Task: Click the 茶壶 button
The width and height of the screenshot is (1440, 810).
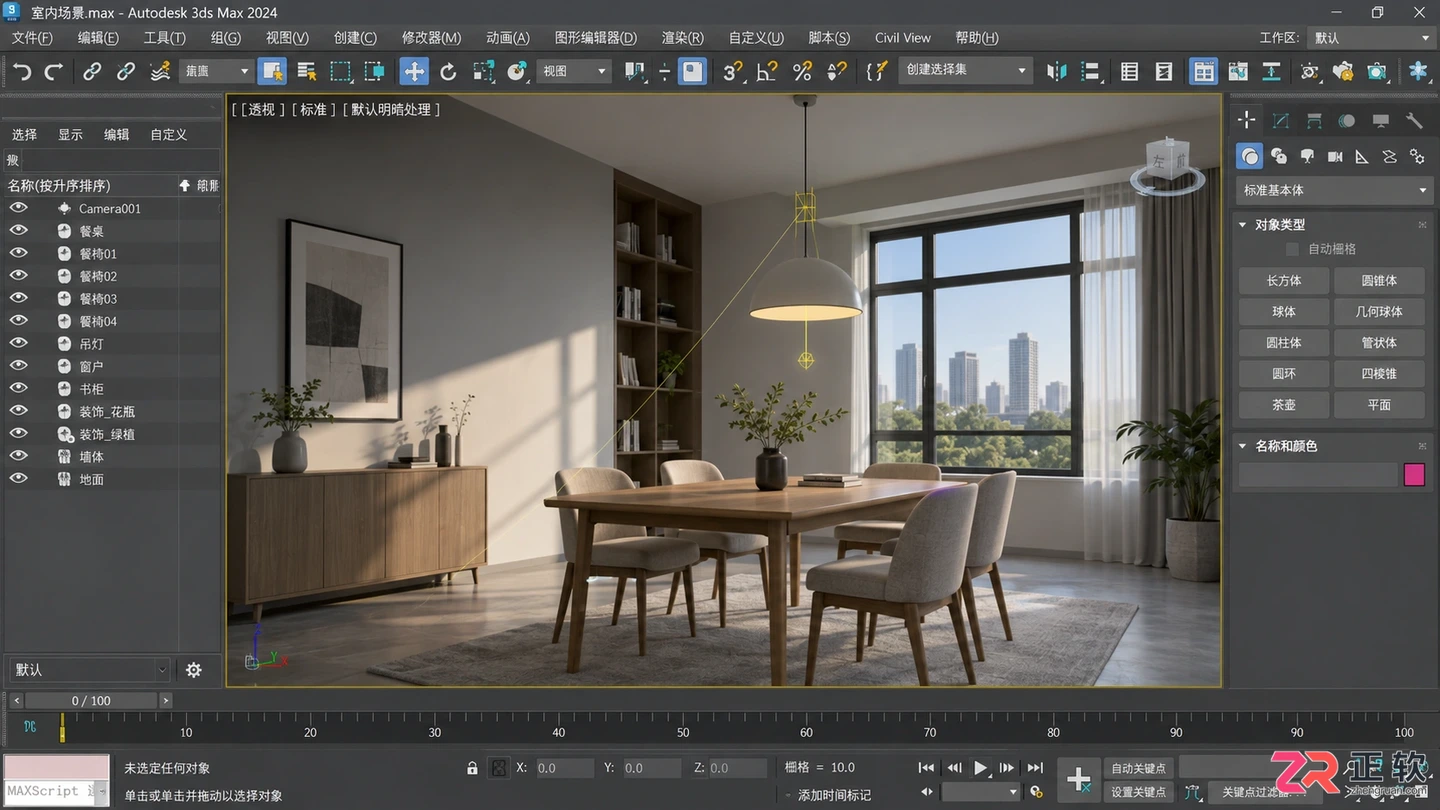Action: click(1284, 405)
